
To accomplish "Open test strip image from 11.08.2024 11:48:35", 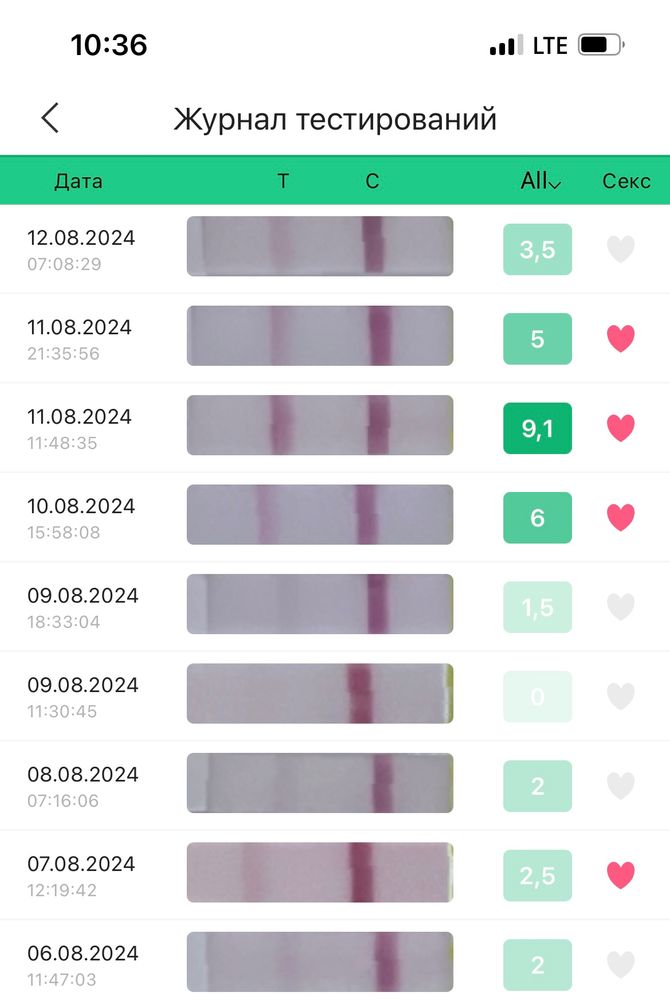I will (x=320, y=426).
